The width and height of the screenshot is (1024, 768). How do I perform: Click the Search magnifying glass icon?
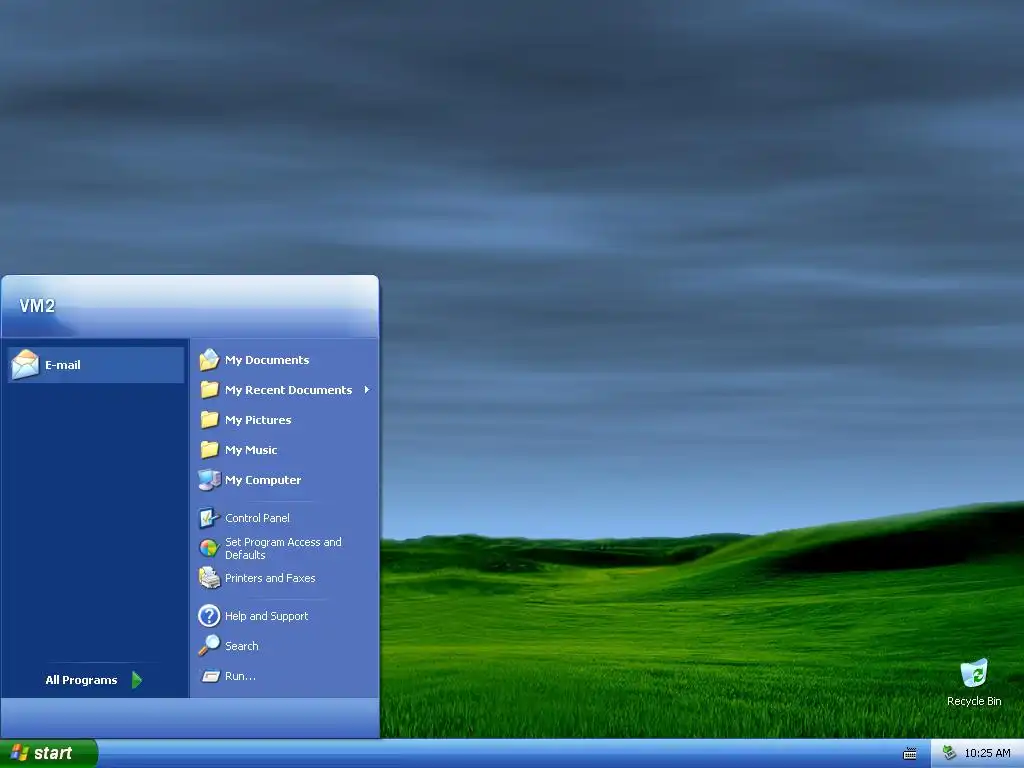click(x=209, y=646)
